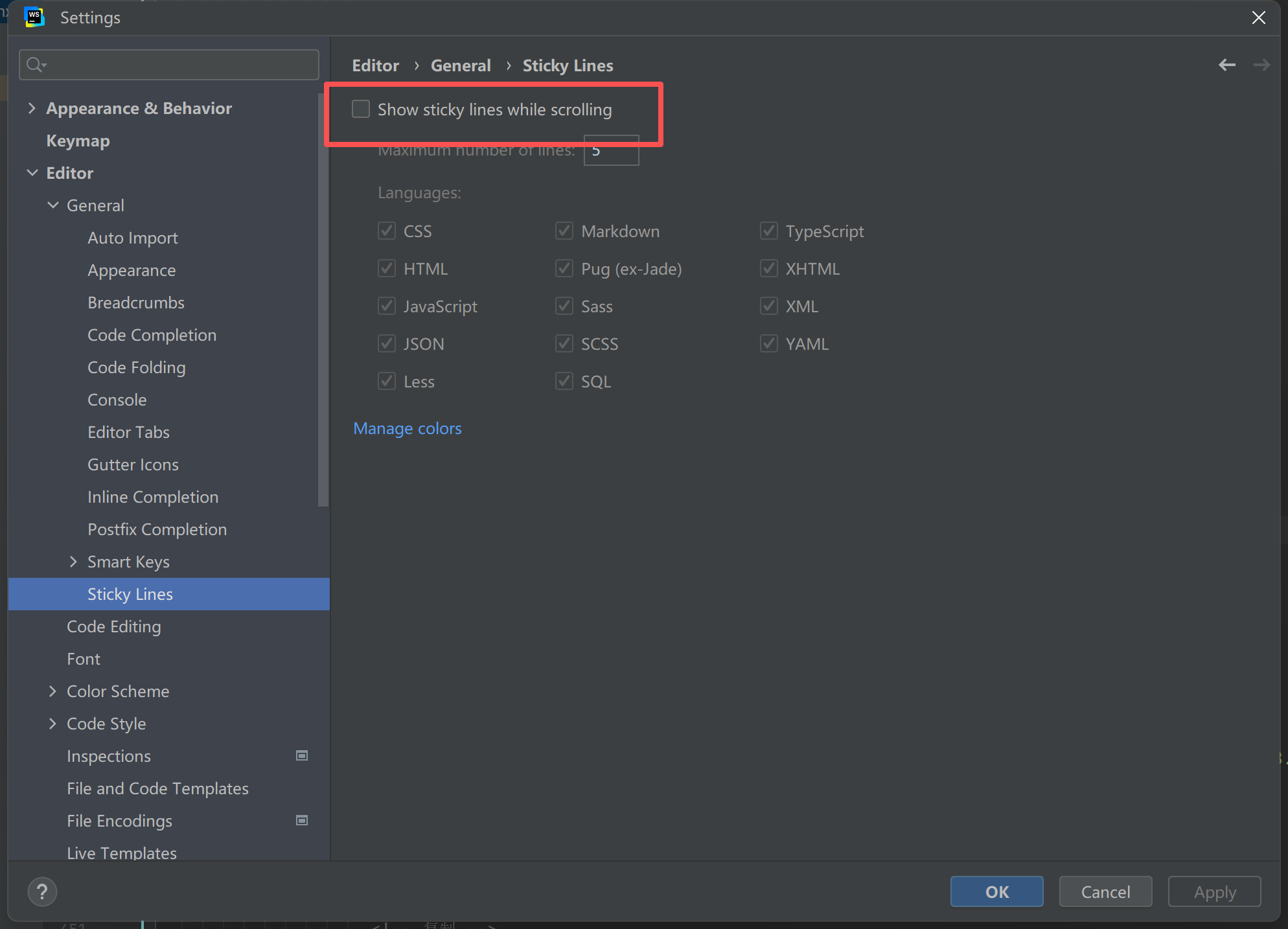
Task: Enable Show sticky lines while scrolling
Action: (361, 109)
